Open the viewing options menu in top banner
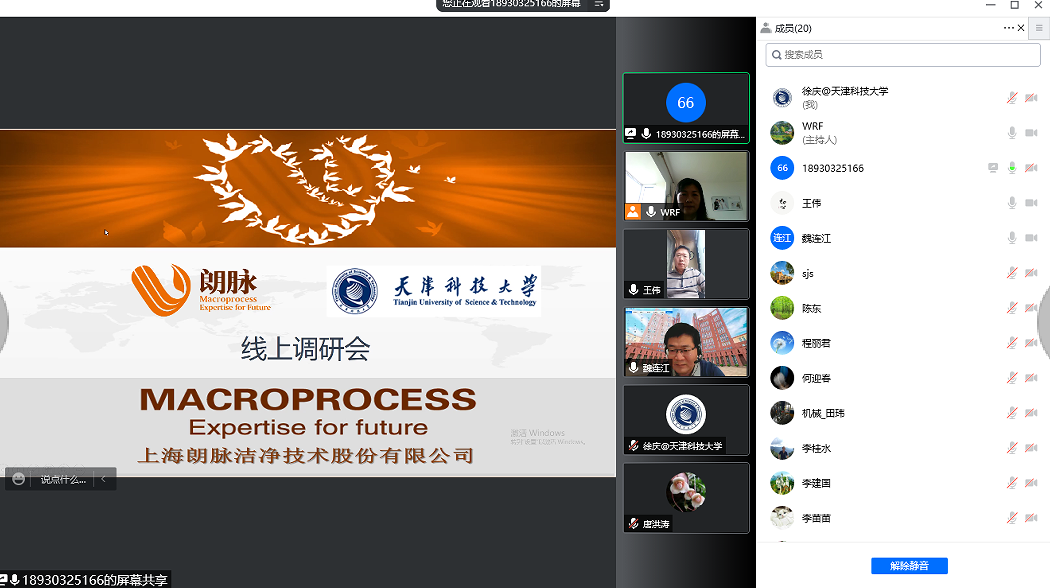 [598, 4]
